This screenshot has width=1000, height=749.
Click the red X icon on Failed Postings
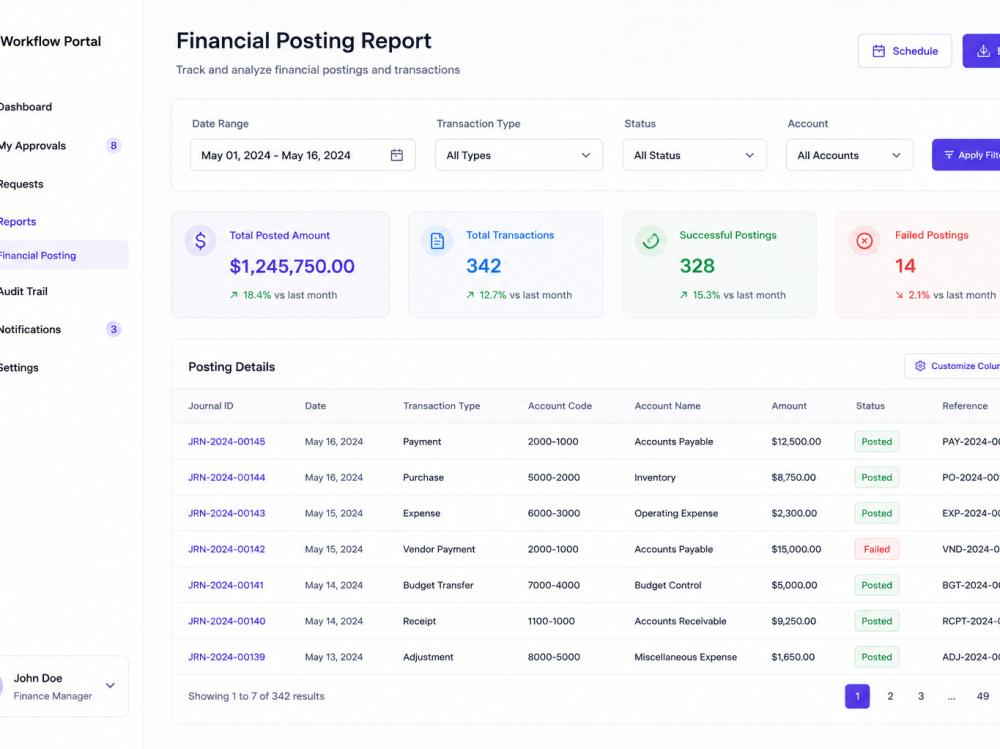click(864, 241)
